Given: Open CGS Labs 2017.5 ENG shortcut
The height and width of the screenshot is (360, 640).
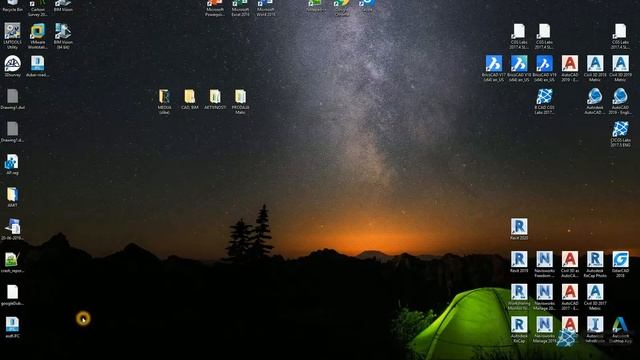Looking at the screenshot, I should (x=620, y=134).
